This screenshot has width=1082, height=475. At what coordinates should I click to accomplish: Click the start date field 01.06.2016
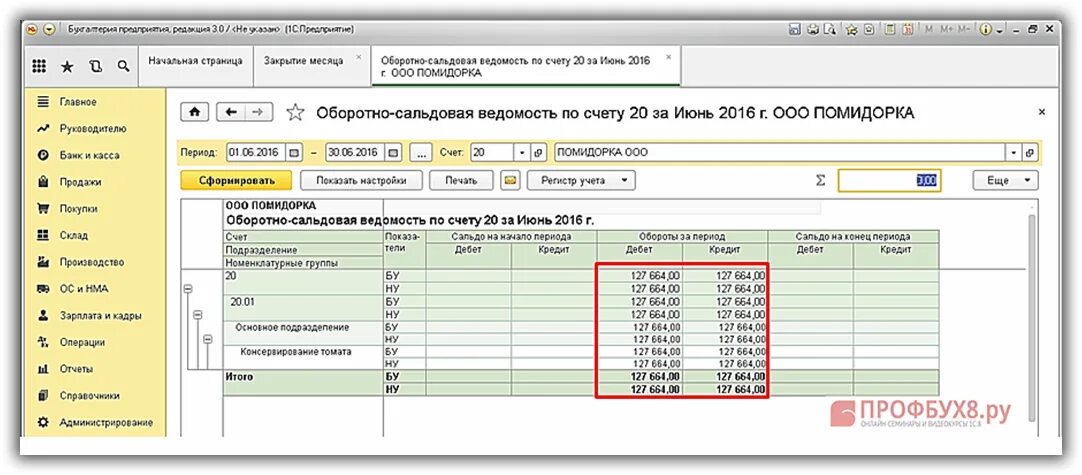tap(257, 152)
